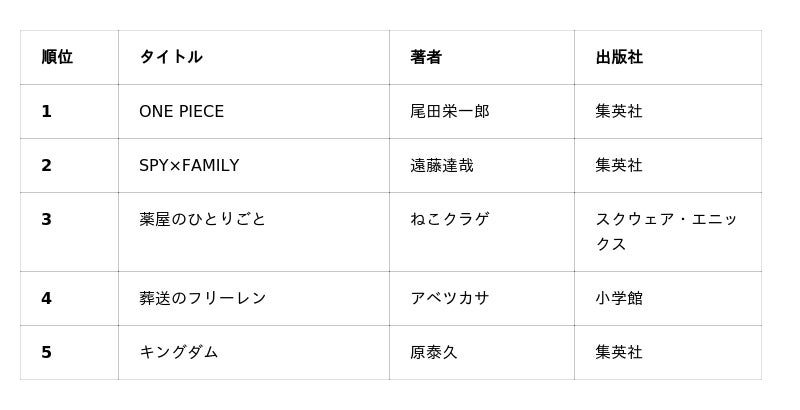800x410 pixels.
Task: Click the 出版社 column header
Action: pos(619,57)
